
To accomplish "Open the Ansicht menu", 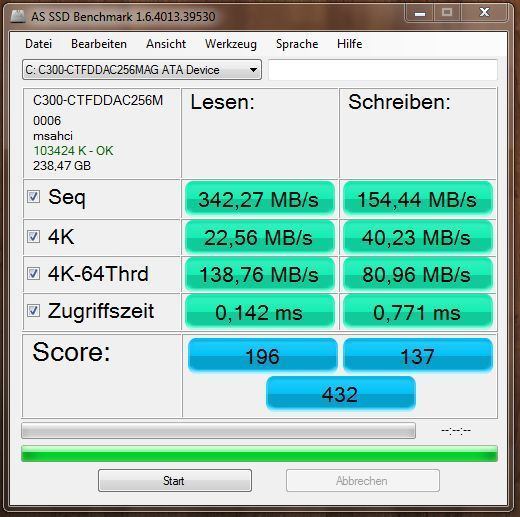I will click(x=166, y=44).
